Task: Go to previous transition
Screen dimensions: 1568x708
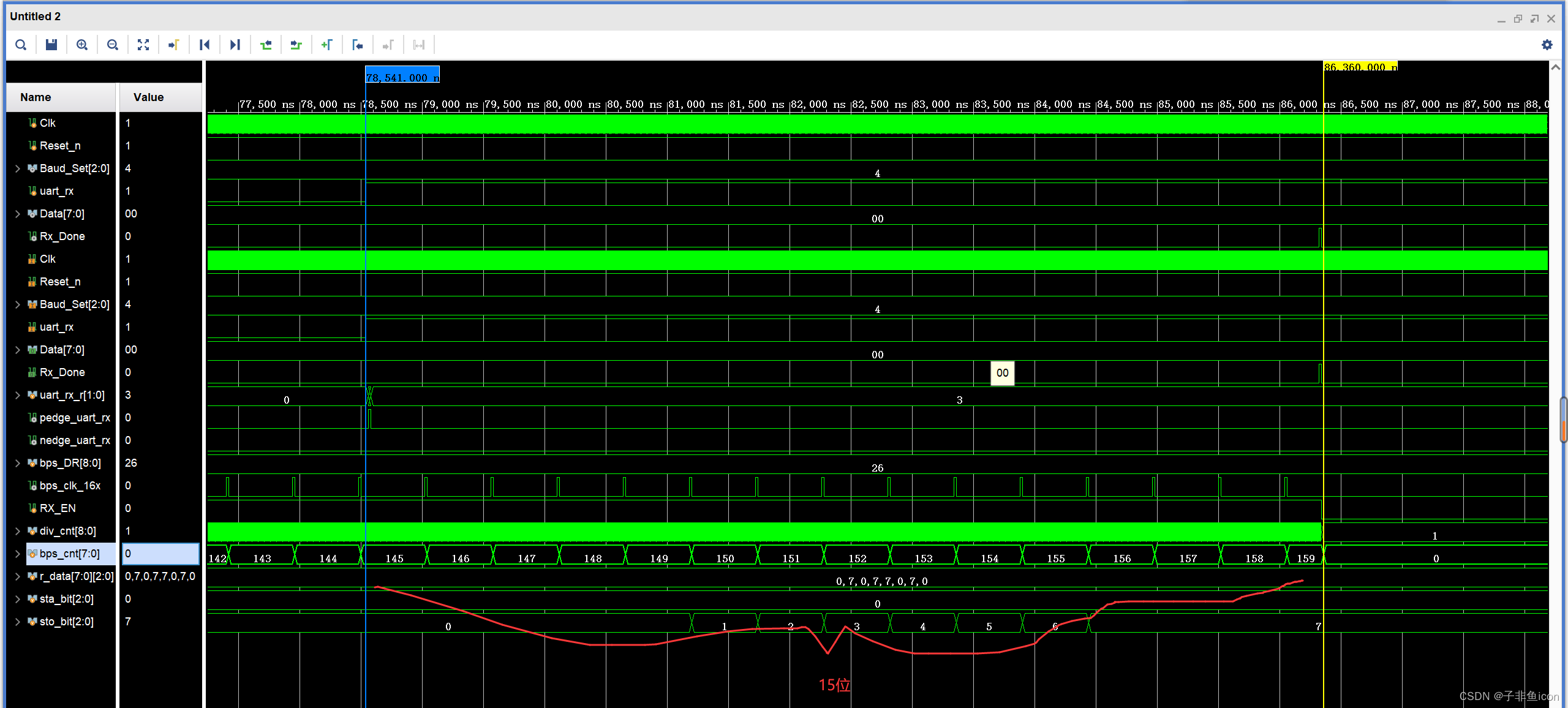Action: point(266,45)
